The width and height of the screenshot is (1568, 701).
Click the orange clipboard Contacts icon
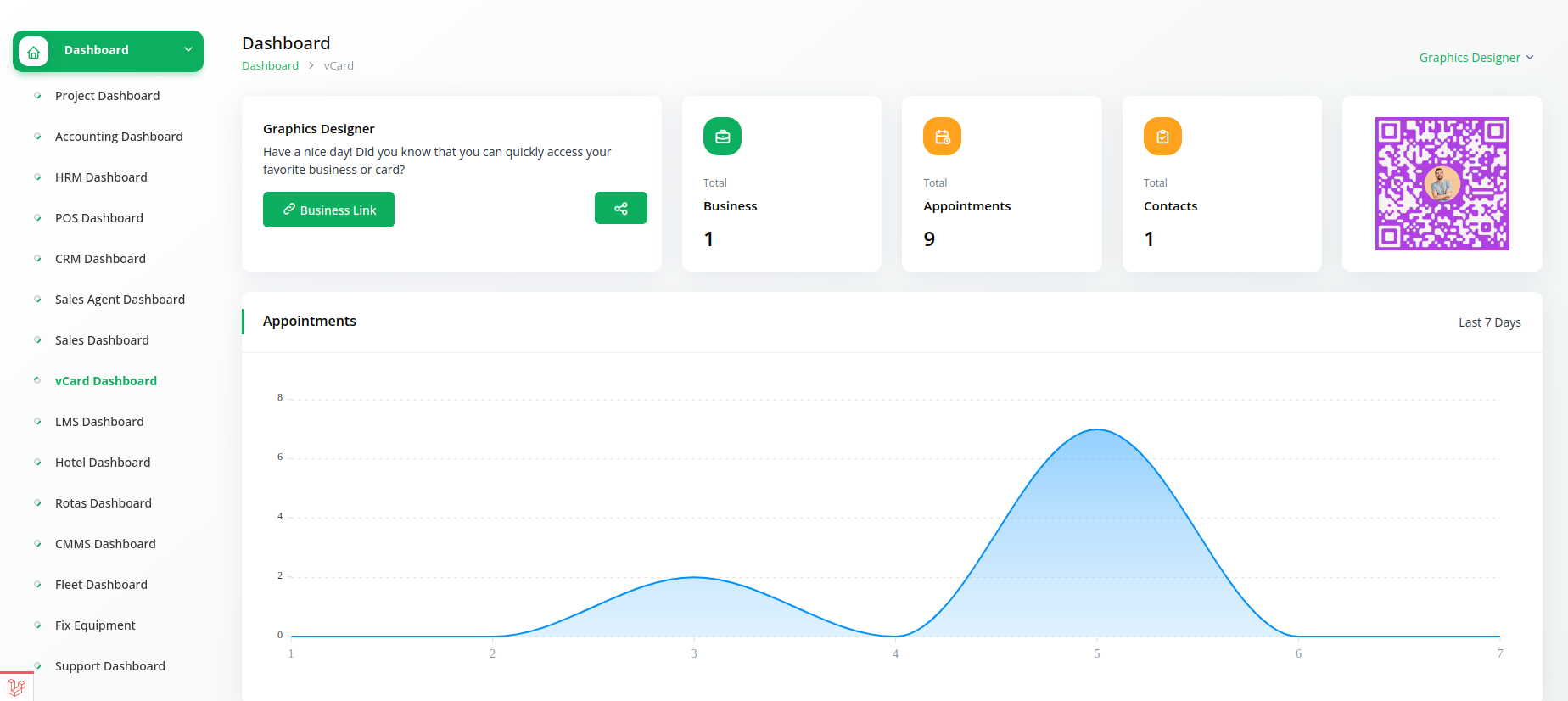(1162, 137)
